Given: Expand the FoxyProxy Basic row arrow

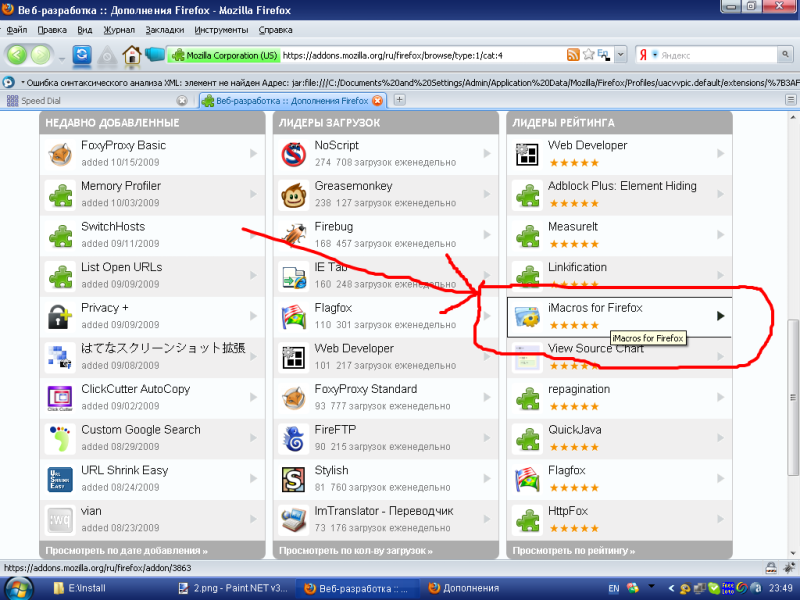Looking at the screenshot, I should (x=254, y=153).
